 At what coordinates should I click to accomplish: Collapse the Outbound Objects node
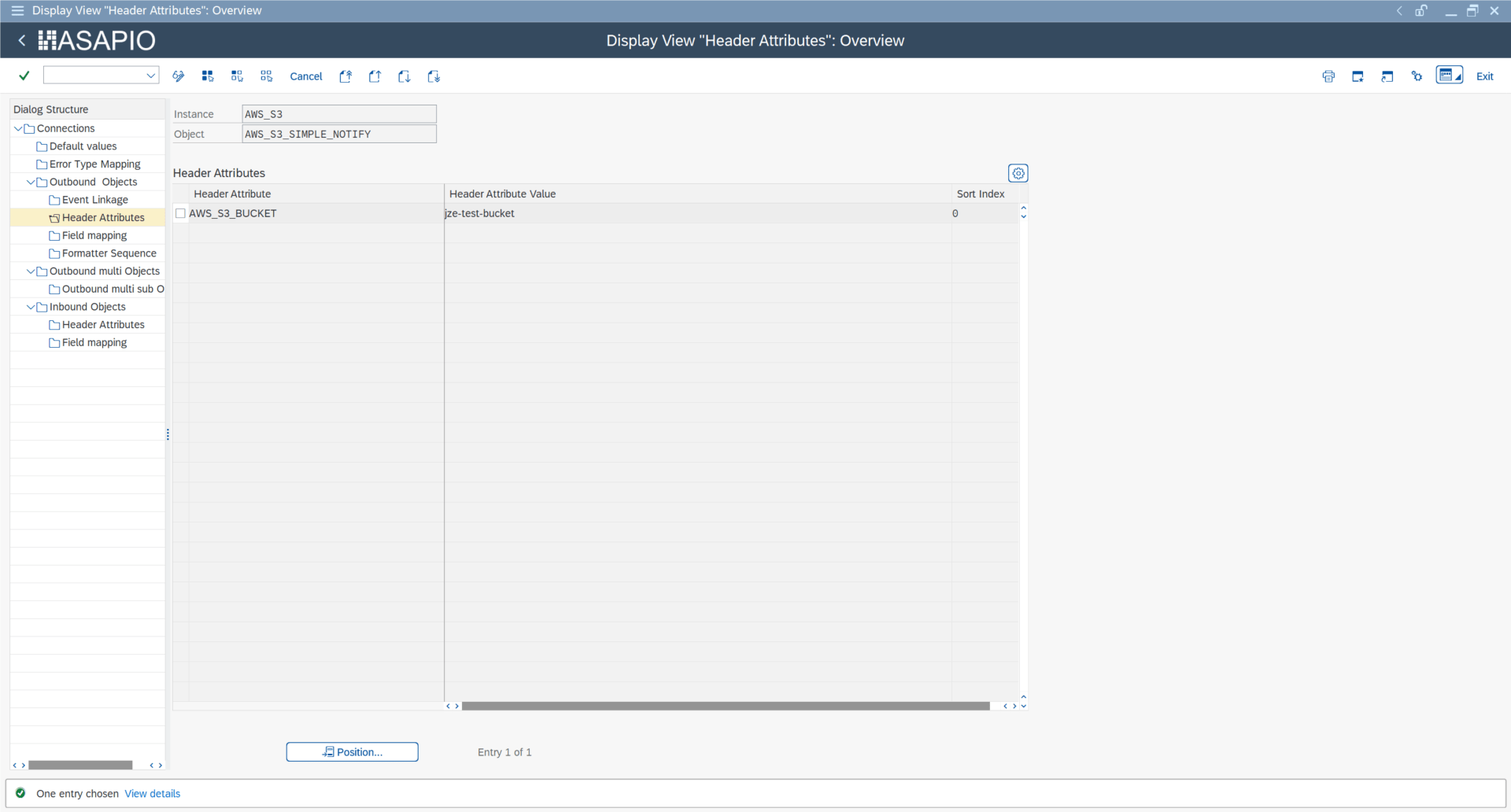pos(31,182)
